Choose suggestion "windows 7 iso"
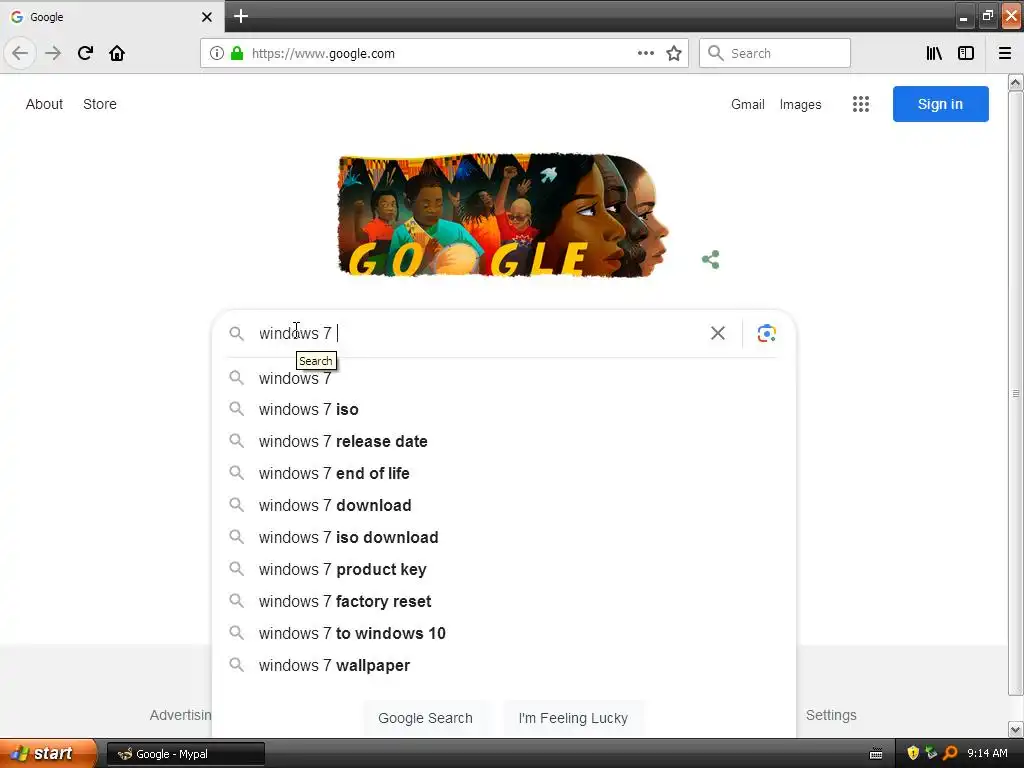This screenshot has height=768, width=1024. (x=504, y=409)
